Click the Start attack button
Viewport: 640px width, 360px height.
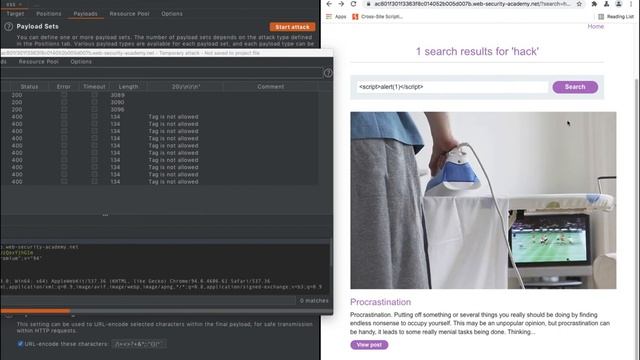coord(292,27)
